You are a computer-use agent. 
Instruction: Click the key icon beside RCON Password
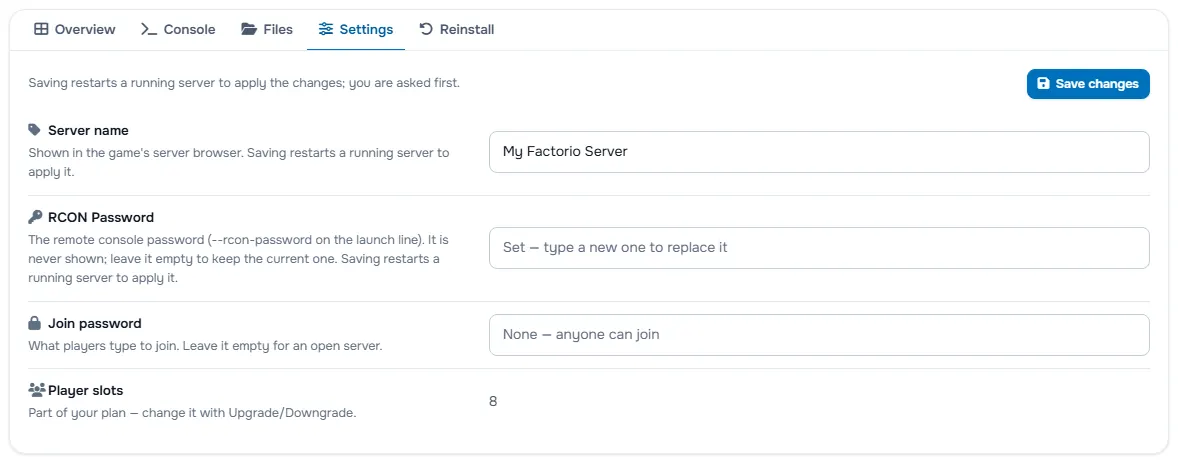point(35,217)
